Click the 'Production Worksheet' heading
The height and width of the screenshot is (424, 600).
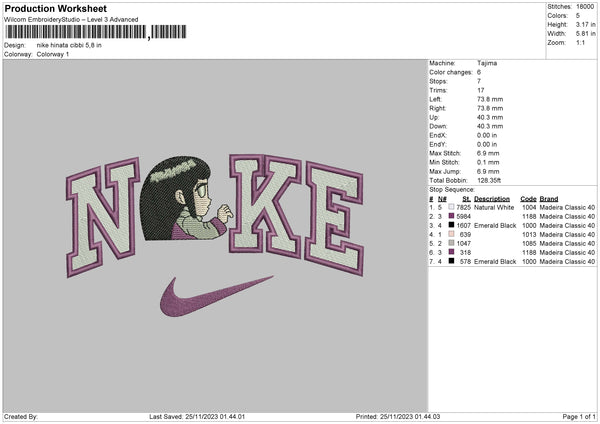(x=55, y=8)
